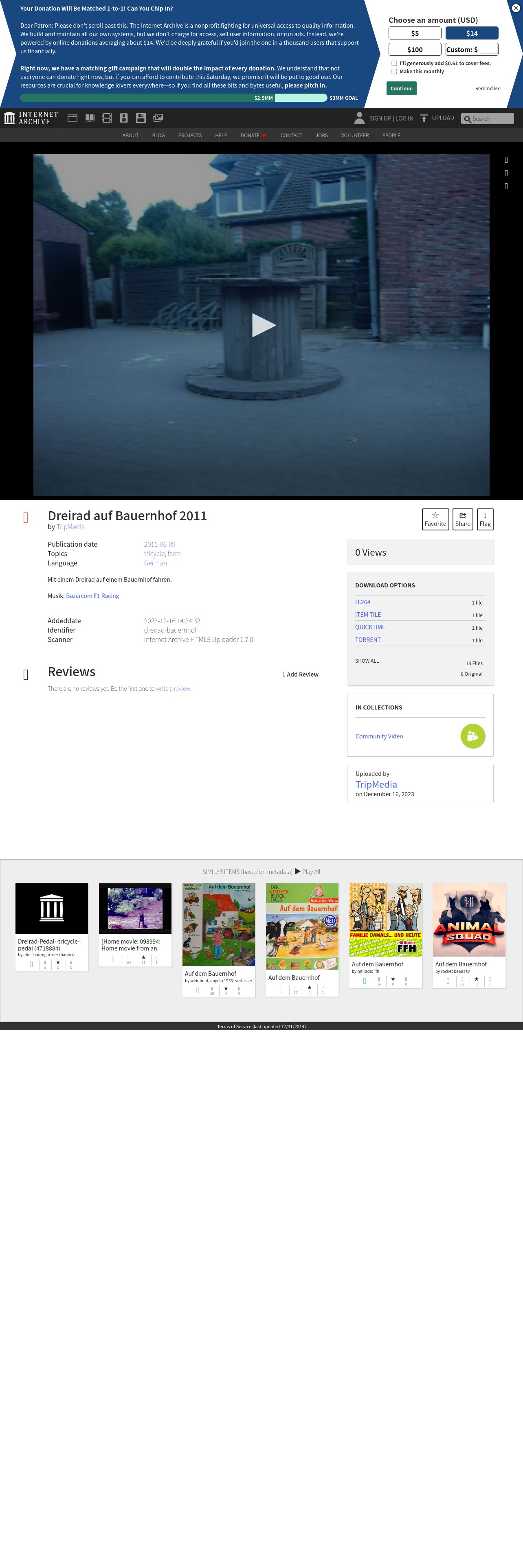This screenshot has width=523, height=1568.
Task: Check 'Make this monthly' checkbox
Action: pos(394,72)
